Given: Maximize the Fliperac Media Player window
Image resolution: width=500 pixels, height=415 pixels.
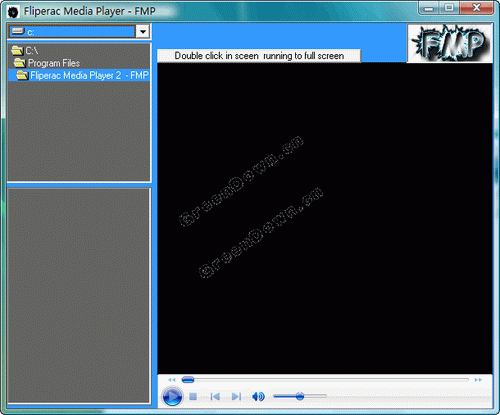Looking at the screenshot, I should point(449,8).
